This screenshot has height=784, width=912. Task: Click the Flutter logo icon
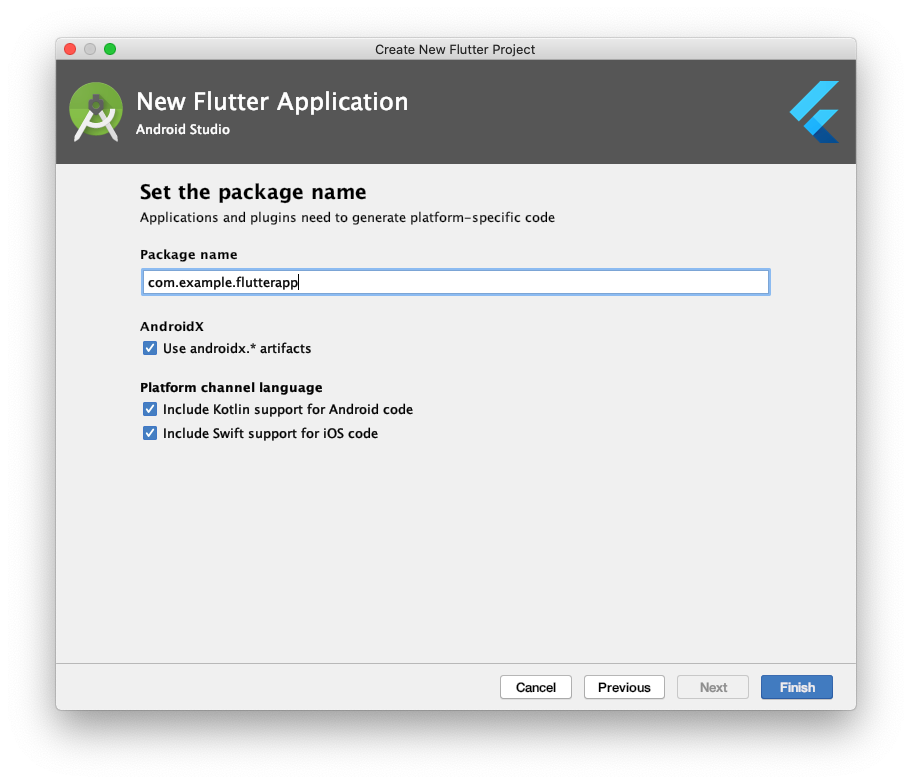[814, 112]
